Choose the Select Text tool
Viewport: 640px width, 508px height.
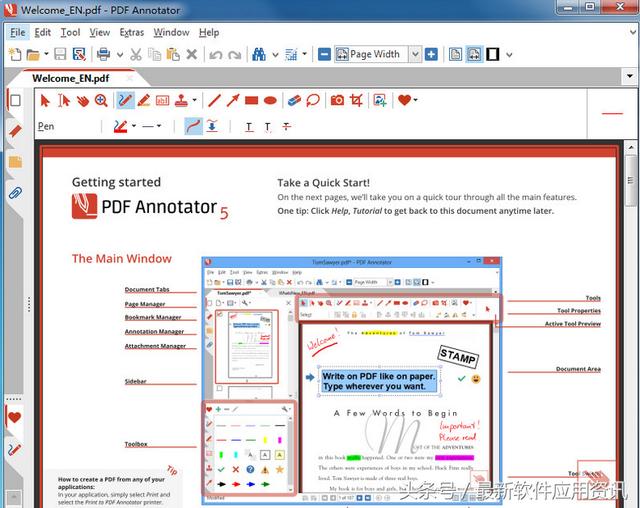pos(64,100)
